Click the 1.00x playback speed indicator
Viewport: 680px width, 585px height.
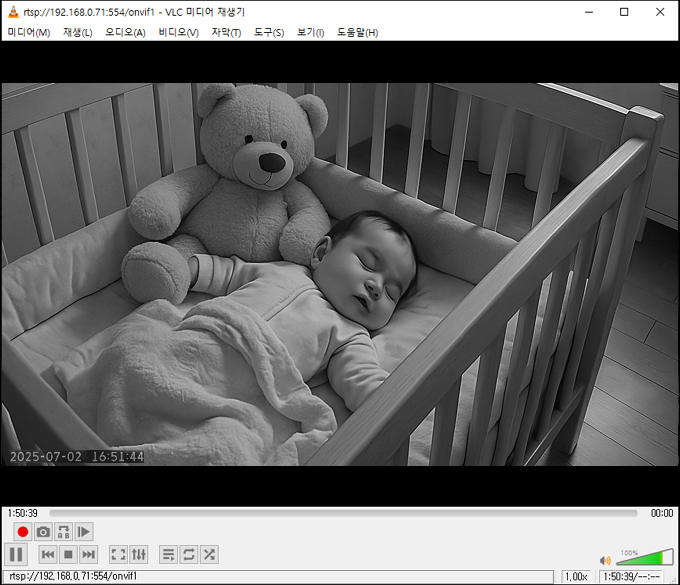coord(576,576)
